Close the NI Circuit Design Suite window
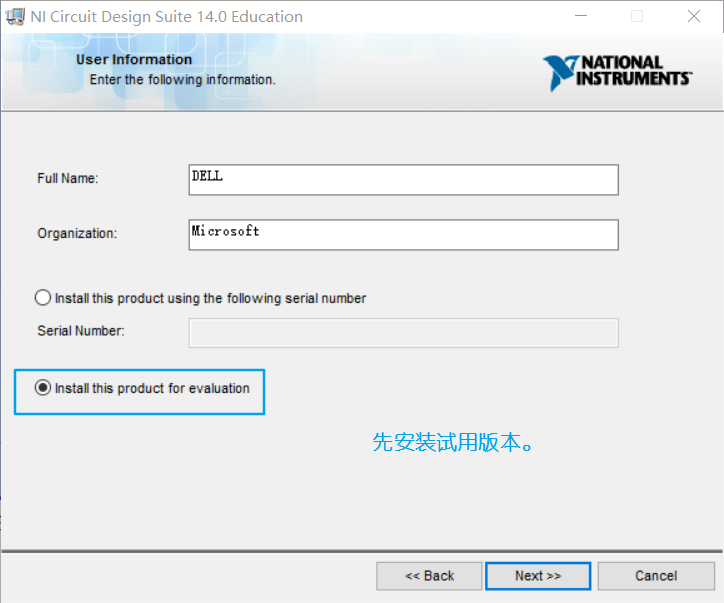The image size is (724, 603). pyautogui.click(x=694, y=16)
